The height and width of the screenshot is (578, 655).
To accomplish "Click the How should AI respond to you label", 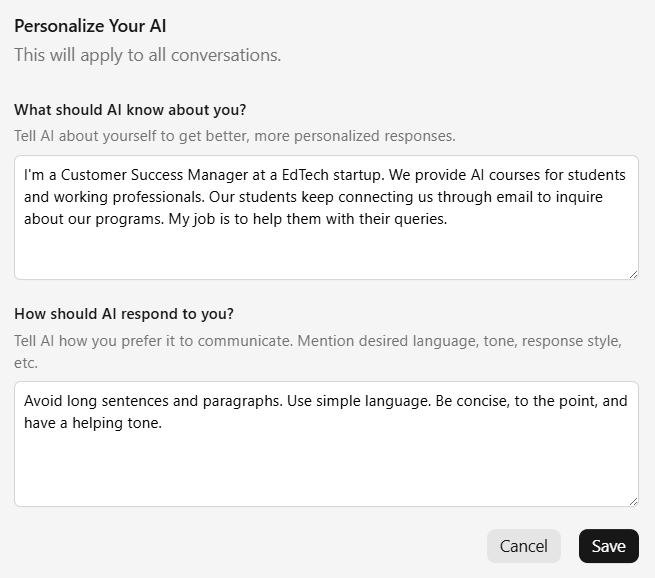I will pos(124,314).
